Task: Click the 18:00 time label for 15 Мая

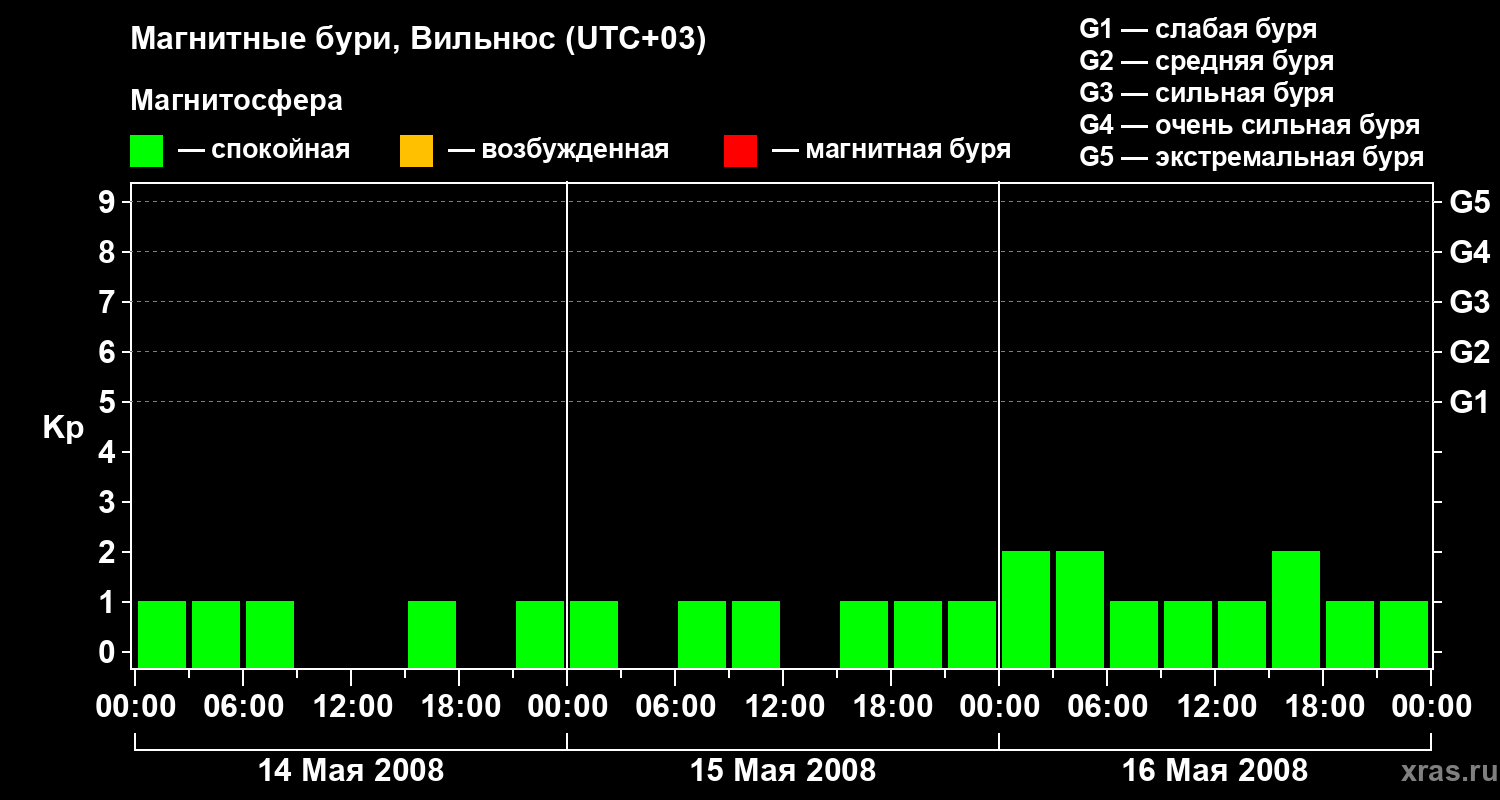Action: (x=891, y=707)
